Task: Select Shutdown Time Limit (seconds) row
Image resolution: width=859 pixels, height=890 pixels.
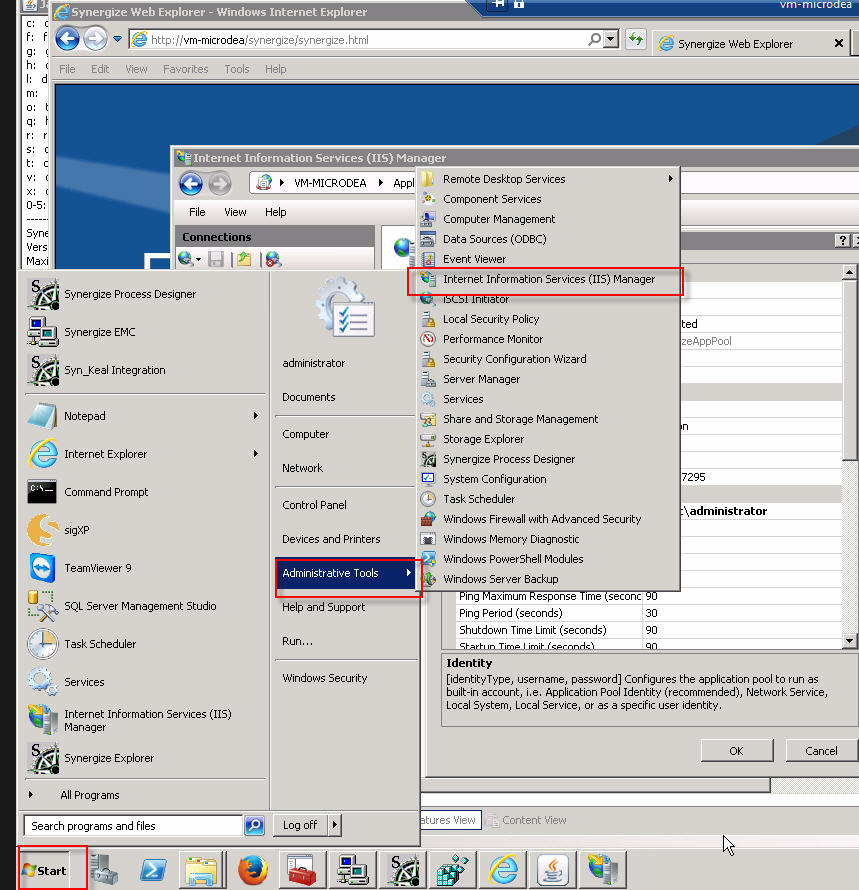Action: pyautogui.click(x=648, y=630)
